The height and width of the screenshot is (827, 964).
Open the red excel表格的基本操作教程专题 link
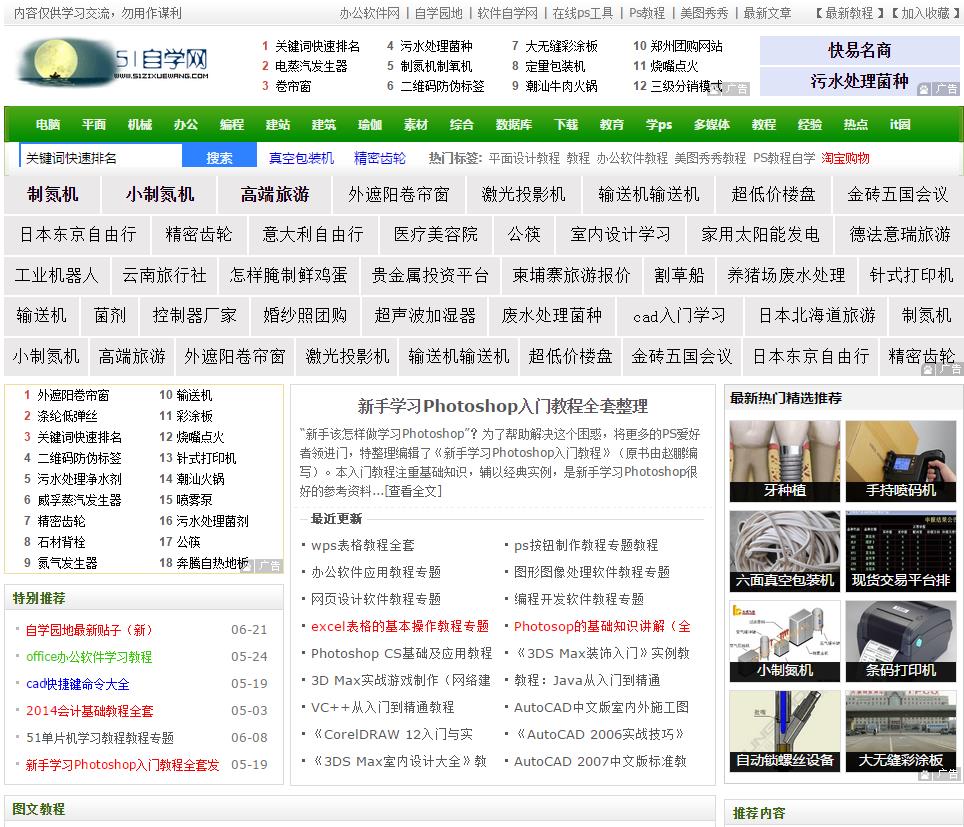[399, 626]
